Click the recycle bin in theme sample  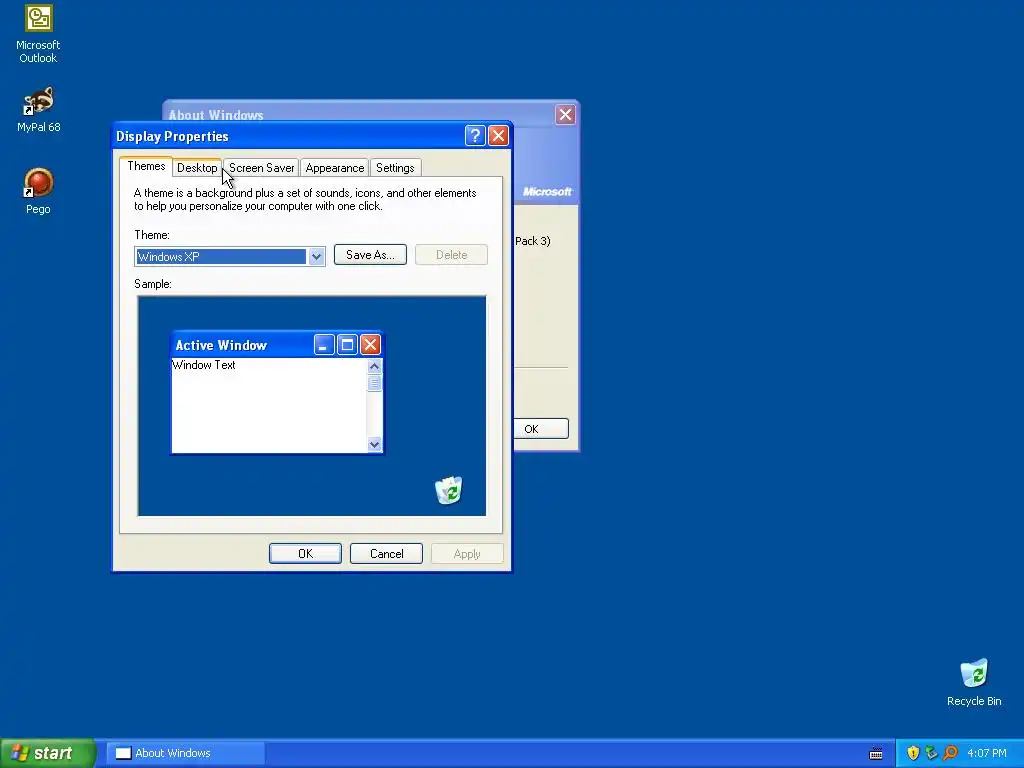[449, 490]
